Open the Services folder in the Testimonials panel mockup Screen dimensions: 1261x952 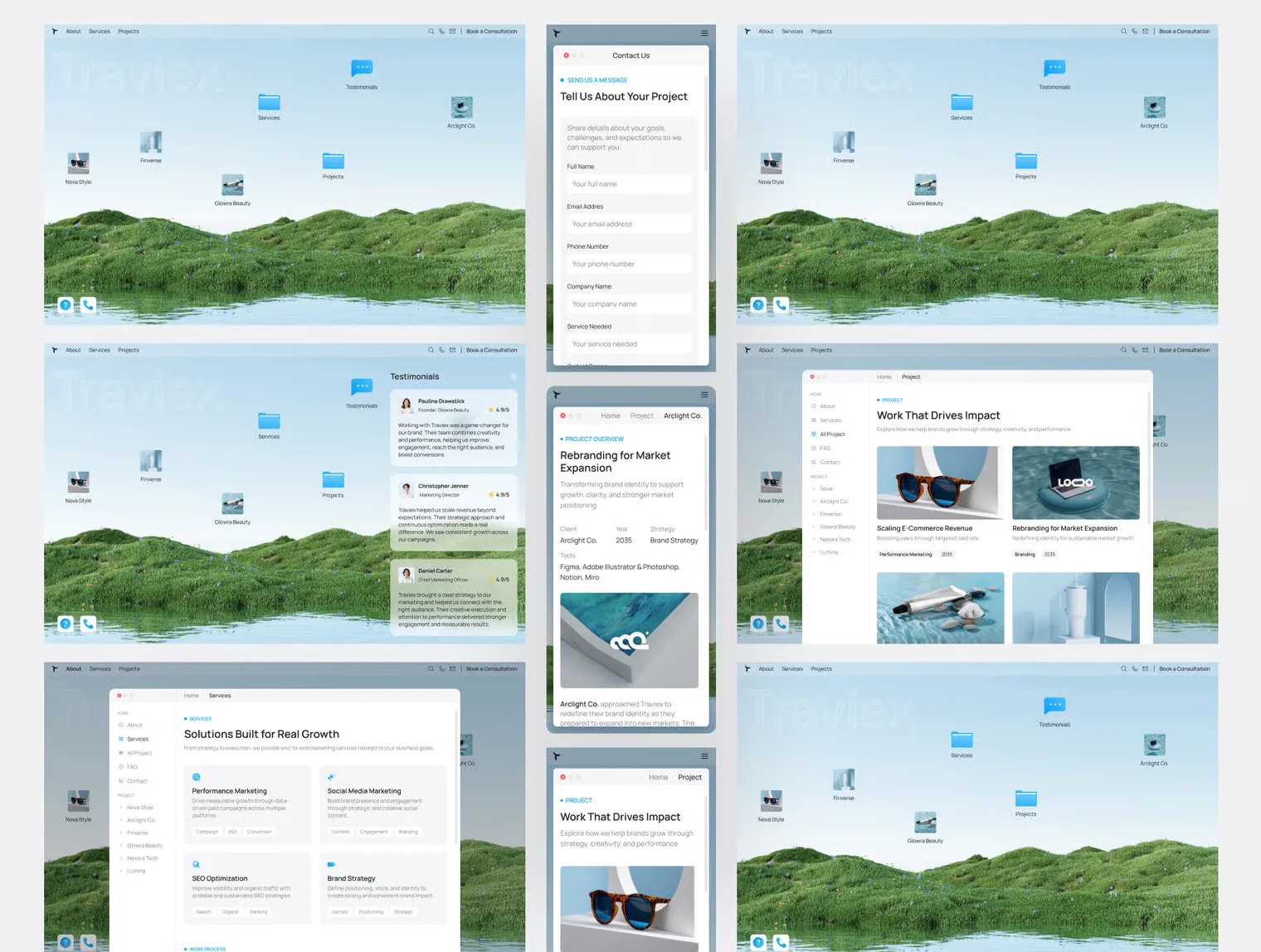pyautogui.click(x=269, y=420)
